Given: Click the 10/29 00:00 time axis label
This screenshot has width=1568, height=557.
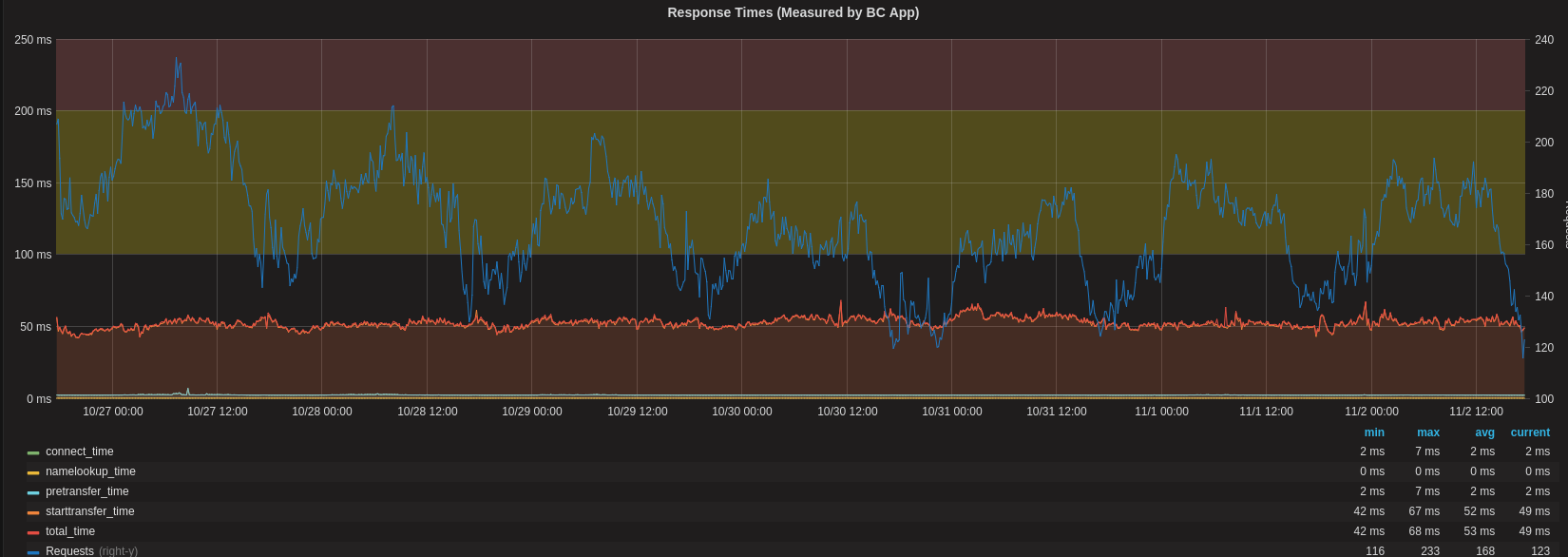Looking at the screenshot, I should 532,412.
